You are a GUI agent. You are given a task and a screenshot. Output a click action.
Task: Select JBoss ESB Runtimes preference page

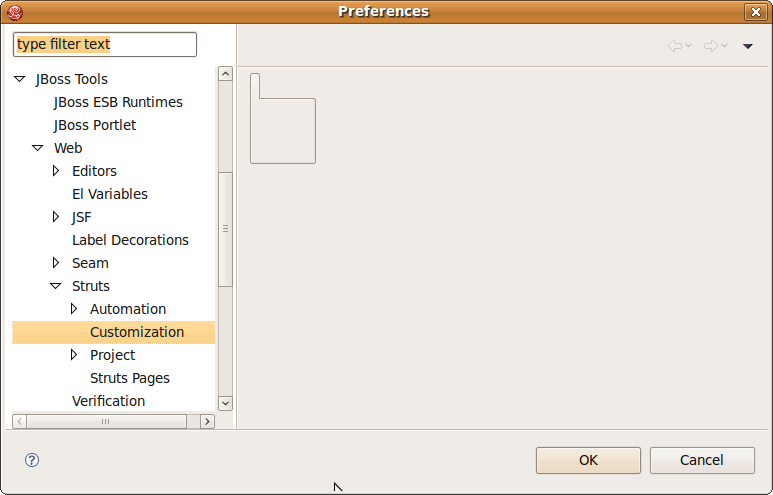[118, 102]
